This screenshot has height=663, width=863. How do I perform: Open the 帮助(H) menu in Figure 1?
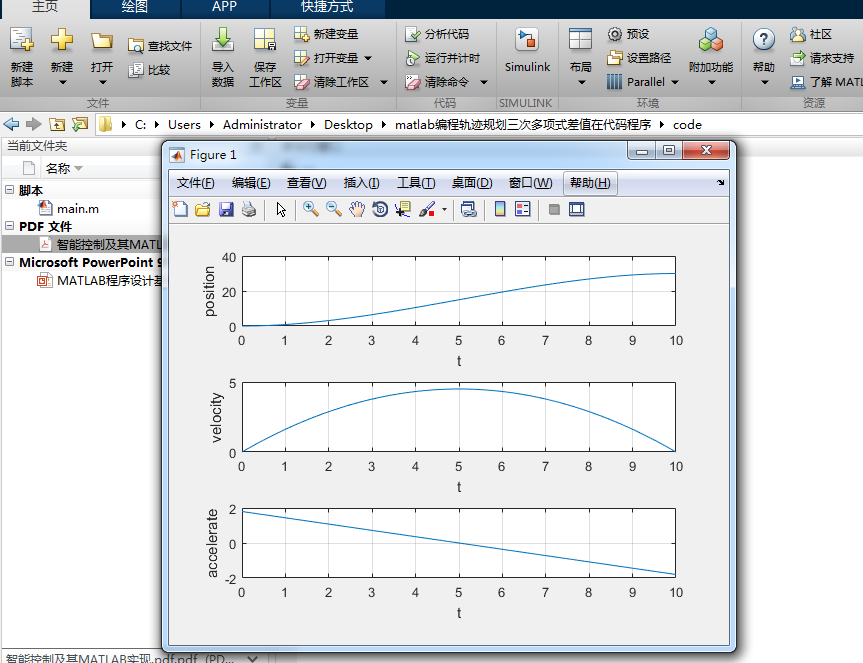[x=590, y=183]
